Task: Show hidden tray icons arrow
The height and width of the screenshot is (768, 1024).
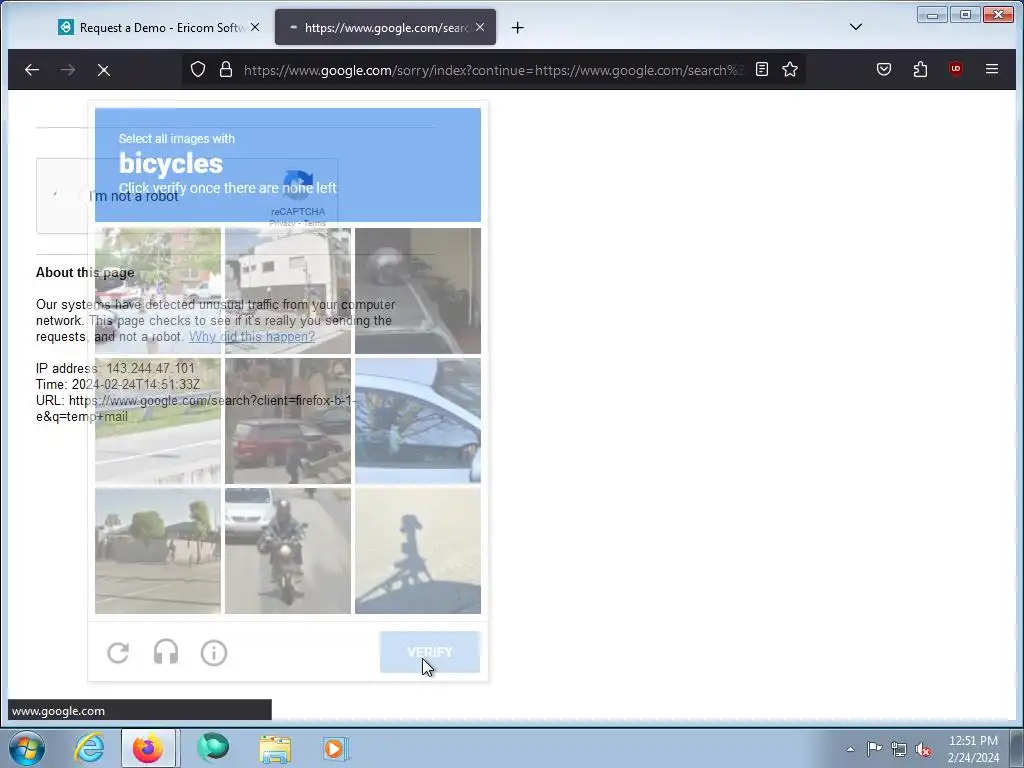Action: pos(850,749)
